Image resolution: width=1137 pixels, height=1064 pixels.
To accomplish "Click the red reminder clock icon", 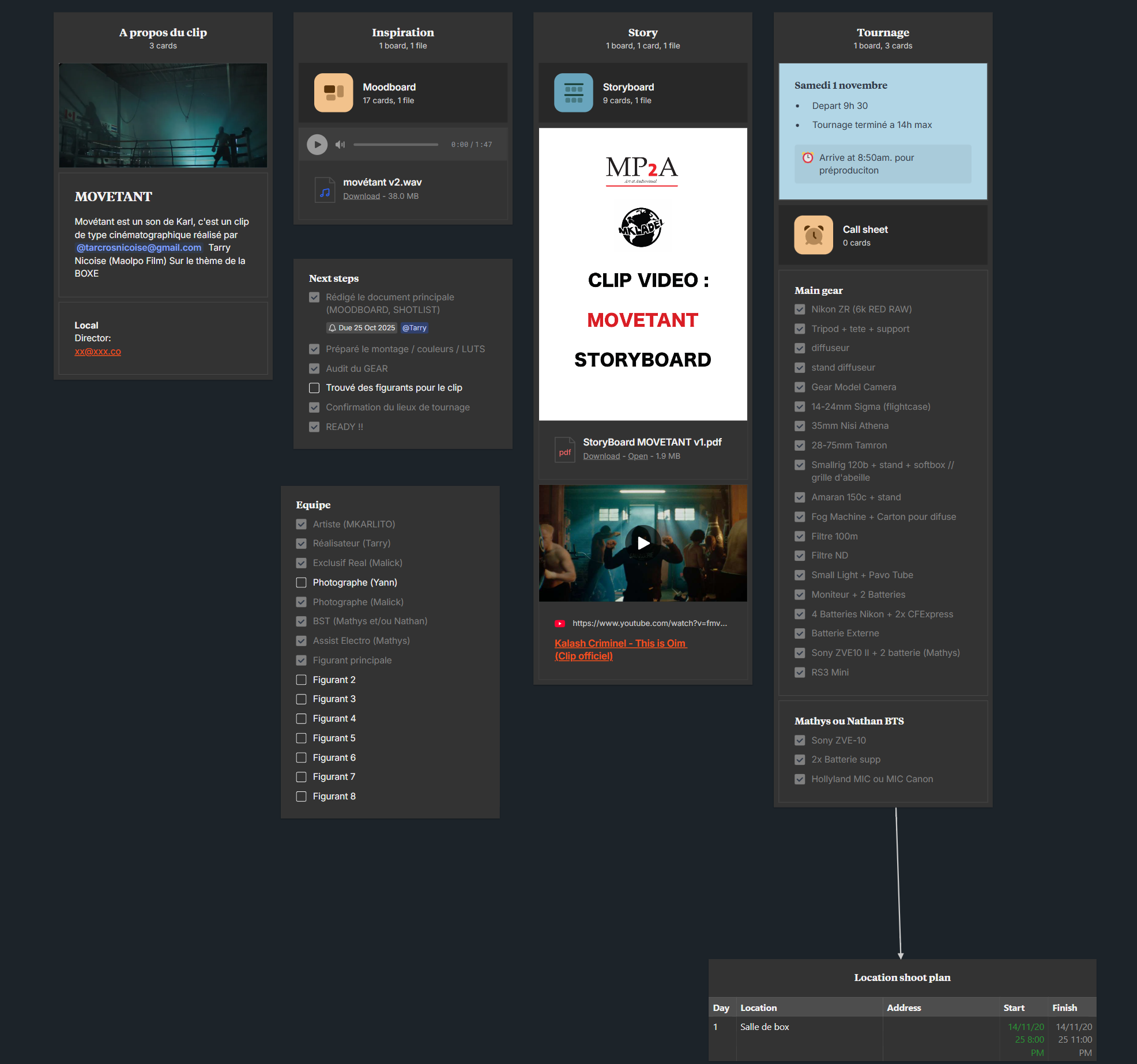I will (808, 157).
